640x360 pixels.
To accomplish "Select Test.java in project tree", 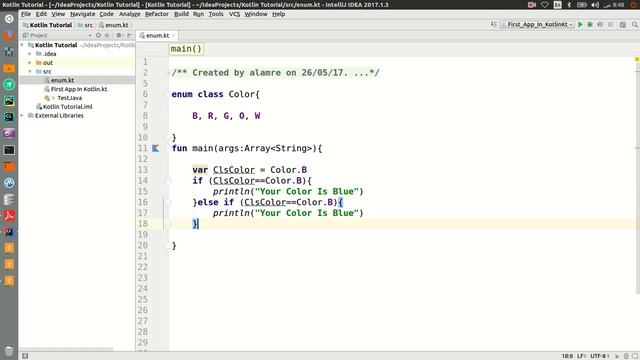I will point(69,98).
